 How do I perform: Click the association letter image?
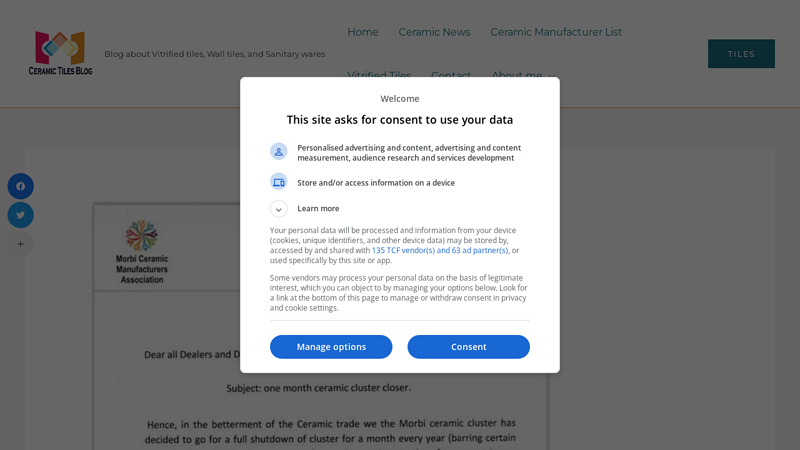pyautogui.click(x=320, y=327)
